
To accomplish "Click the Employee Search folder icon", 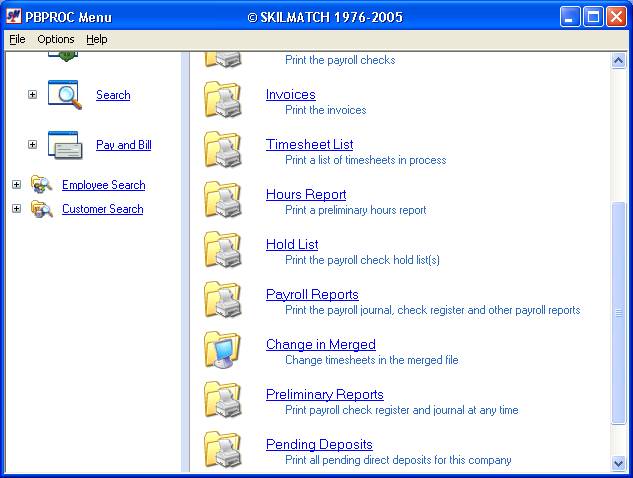I will coord(42,184).
